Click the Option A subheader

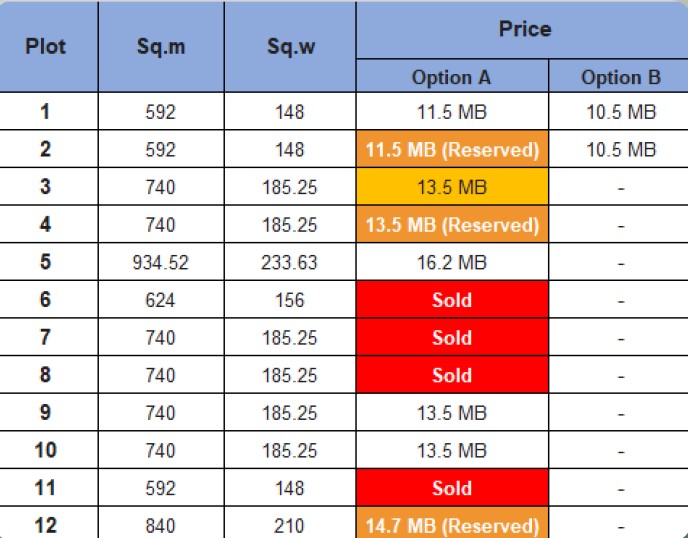[452, 76]
